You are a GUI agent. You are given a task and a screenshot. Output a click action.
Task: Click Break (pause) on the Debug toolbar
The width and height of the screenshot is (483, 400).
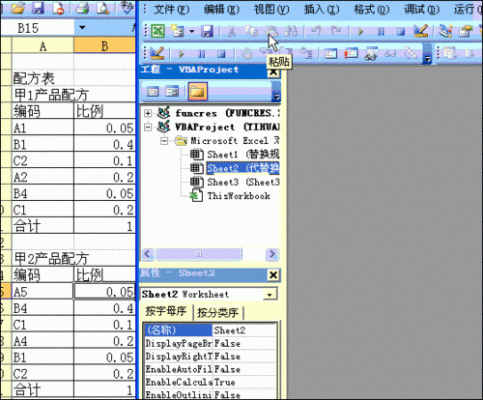click(x=201, y=54)
